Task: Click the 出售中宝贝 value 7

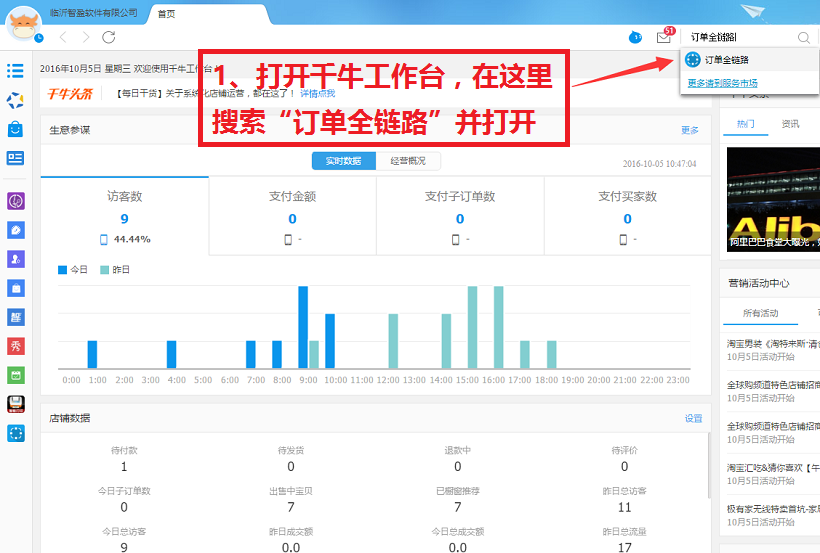Action: pyautogui.click(x=291, y=507)
